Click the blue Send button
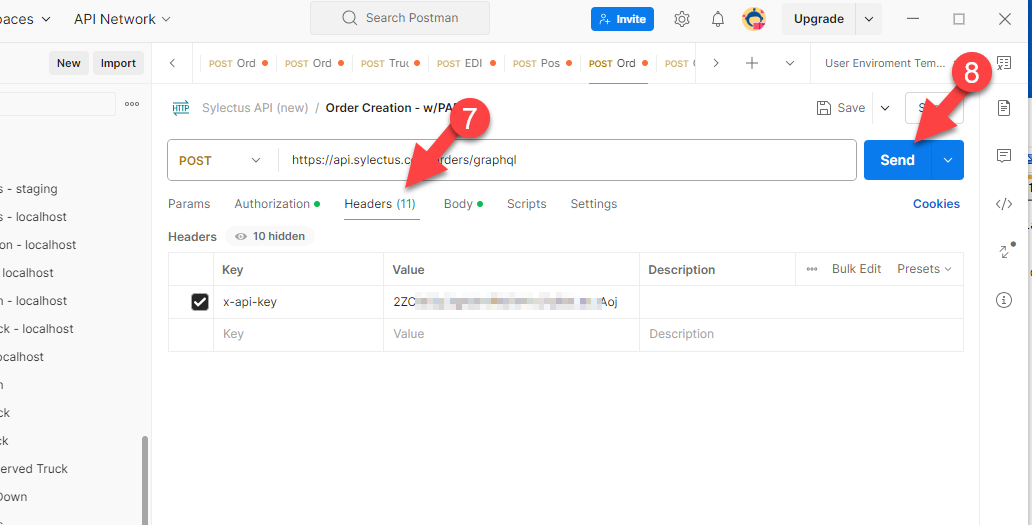Viewport: 1032px width, 525px height. click(898, 160)
